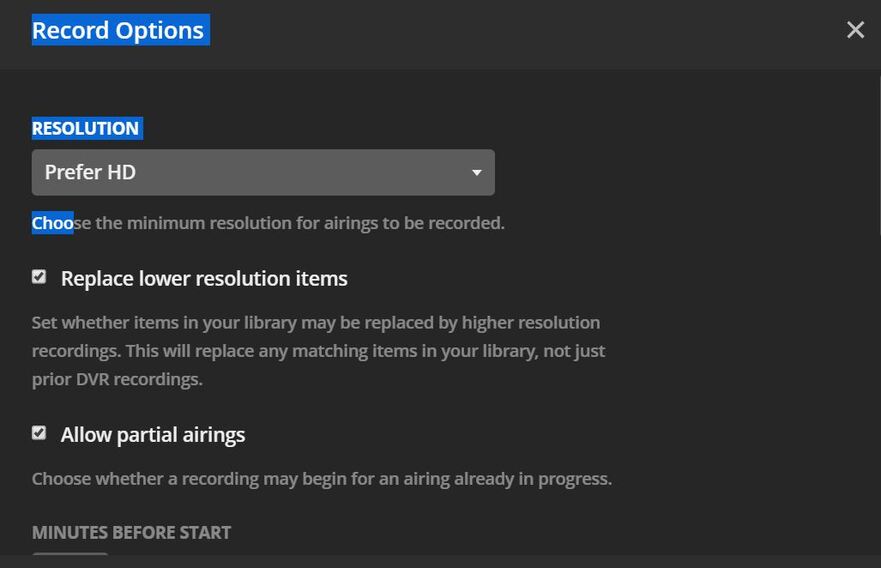
Task: Click the highlighted "Choo" text selection
Action: pyautogui.click(x=52, y=223)
